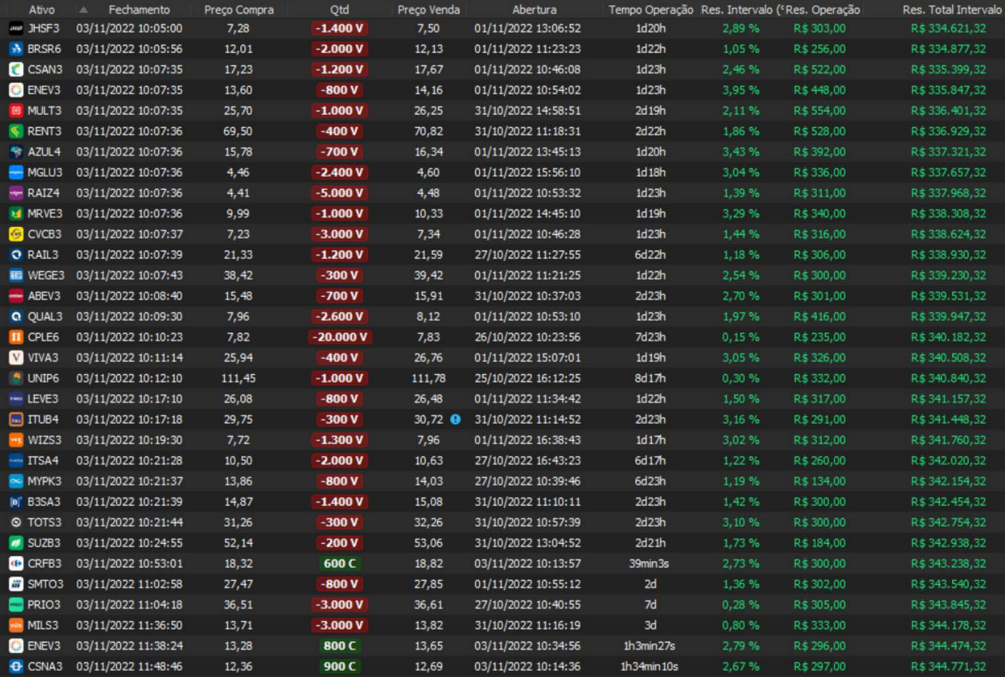Screen dimensions: 1005x677
Task: Click the RENT3 green logo icon
Action: (16, 131)
